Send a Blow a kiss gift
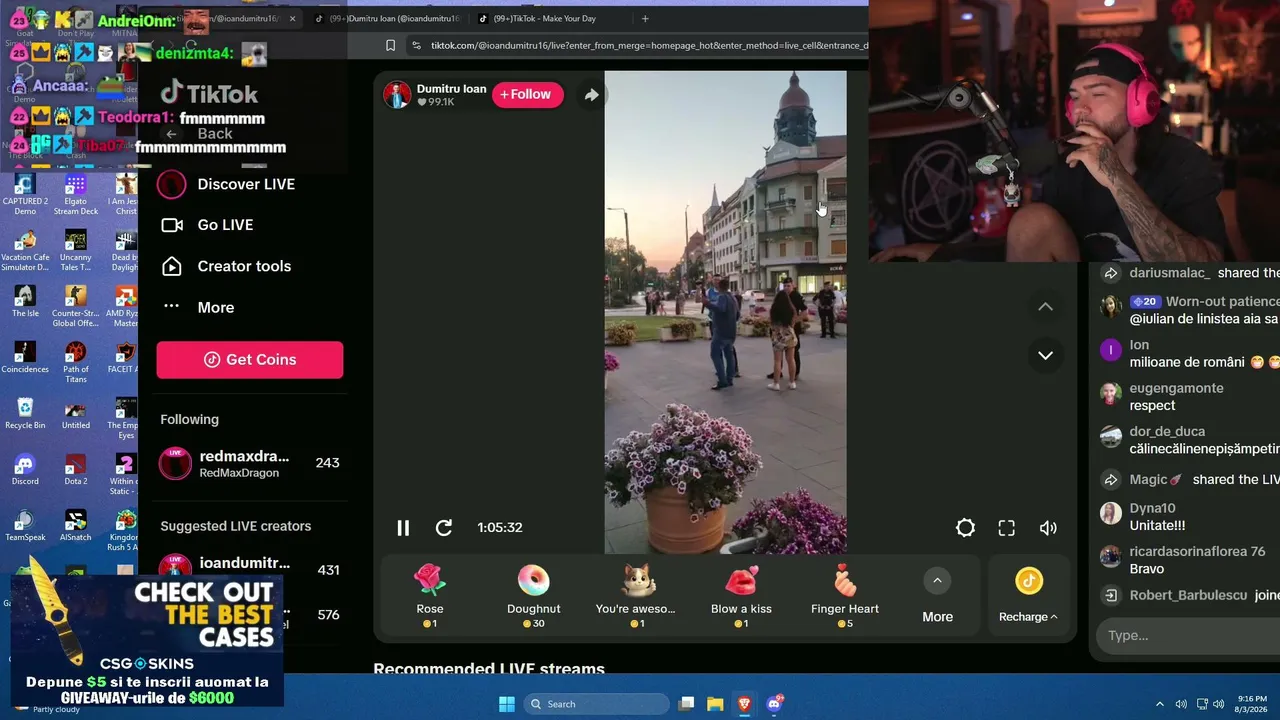Image resolution: width=1280 pixels, height=720 pixels. point(741,596)
